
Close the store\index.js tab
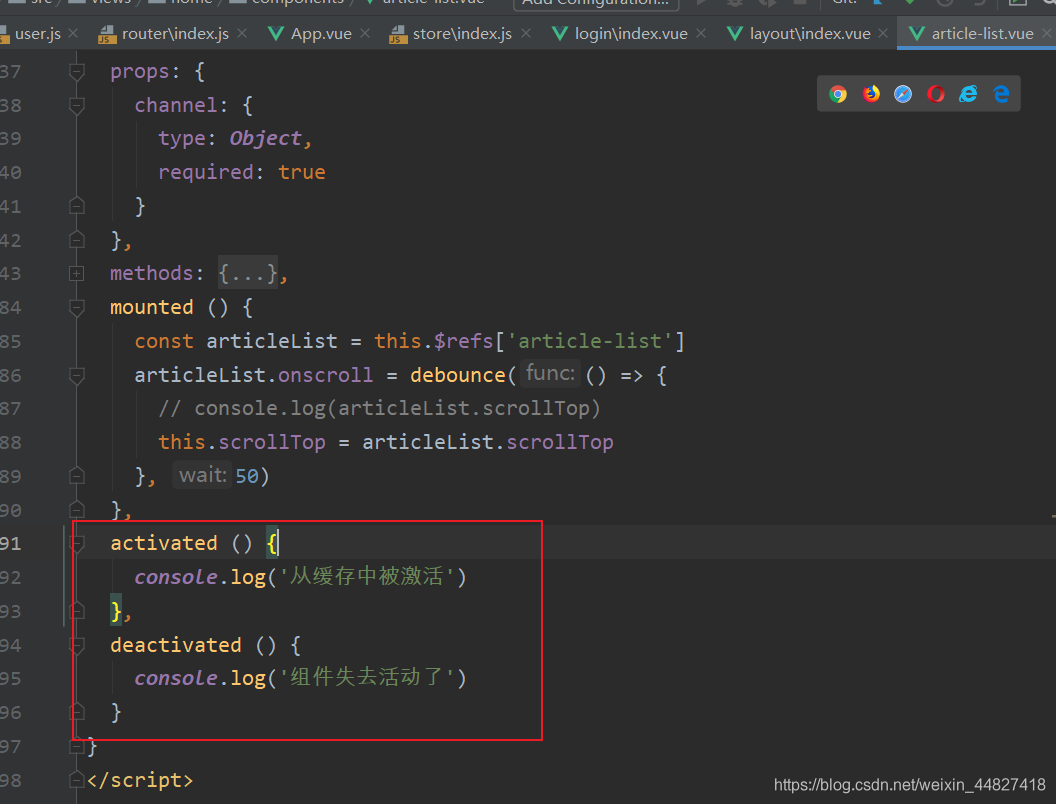[x=526, y=33]
